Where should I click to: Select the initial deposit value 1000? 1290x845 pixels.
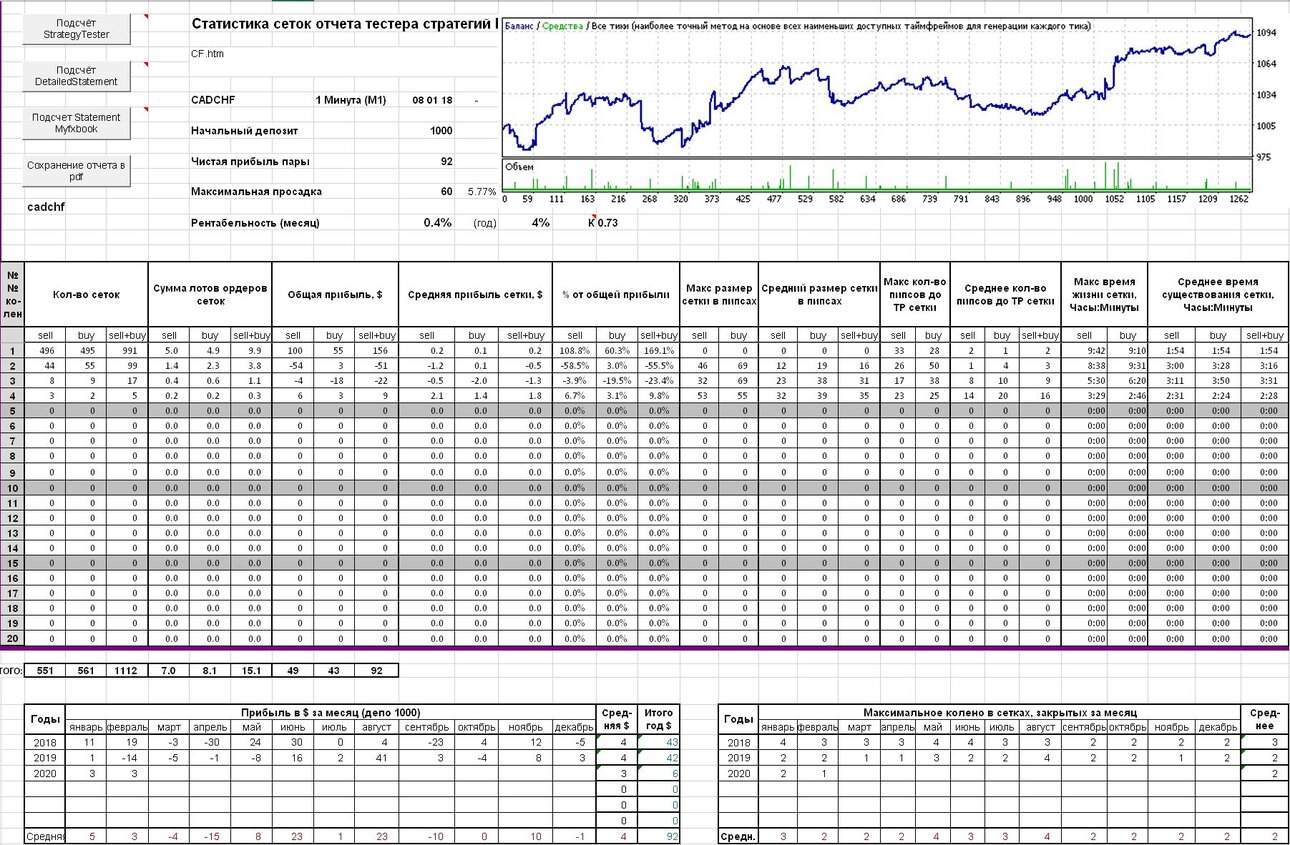tap(441, 130)
